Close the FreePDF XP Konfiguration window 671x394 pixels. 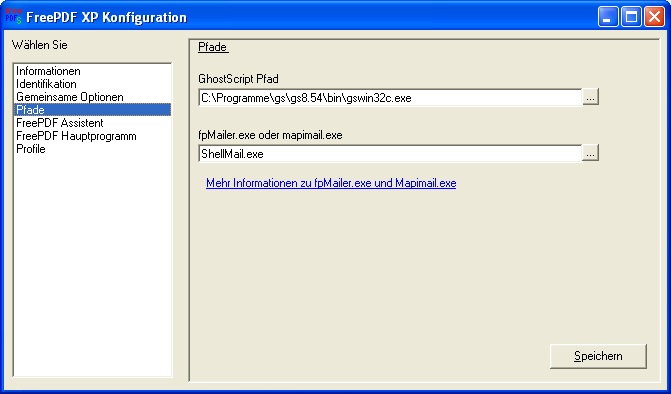[x=654, y=17]
